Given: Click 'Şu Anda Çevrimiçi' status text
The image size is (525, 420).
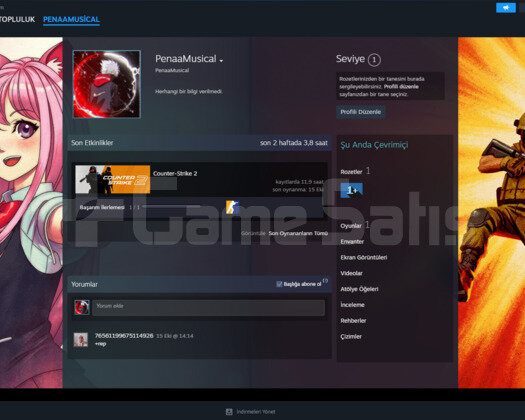Looking at the screenshot, I should [x=374, y=145].
